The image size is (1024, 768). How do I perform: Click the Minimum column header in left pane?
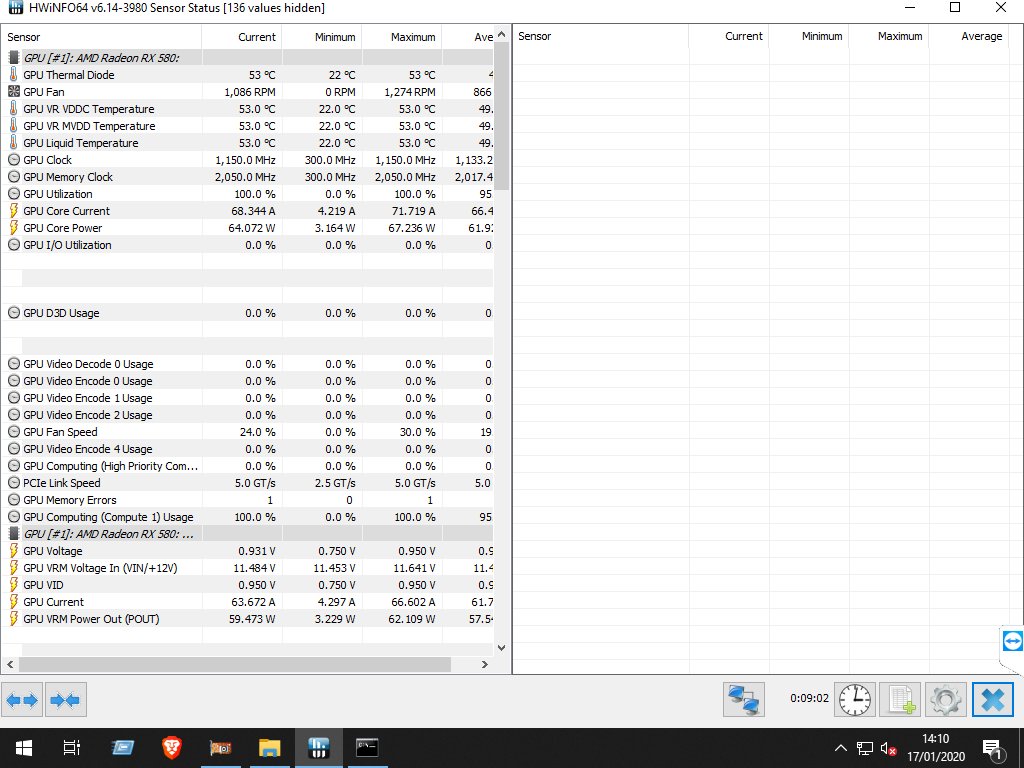321,37
